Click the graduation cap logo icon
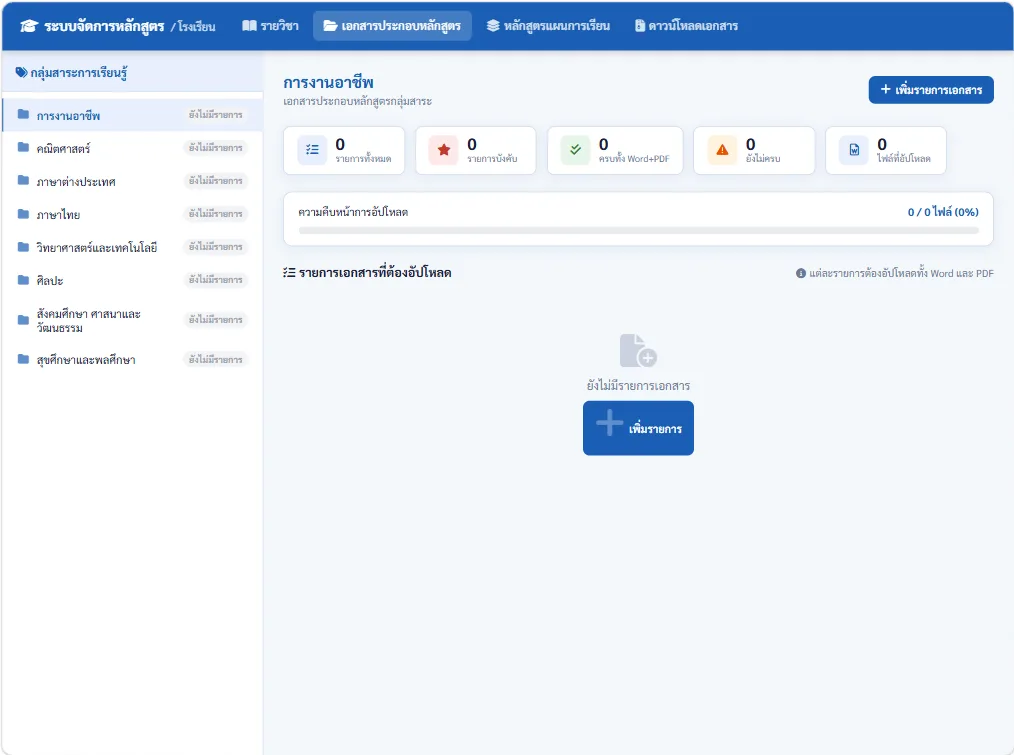 tap(28, 26)
